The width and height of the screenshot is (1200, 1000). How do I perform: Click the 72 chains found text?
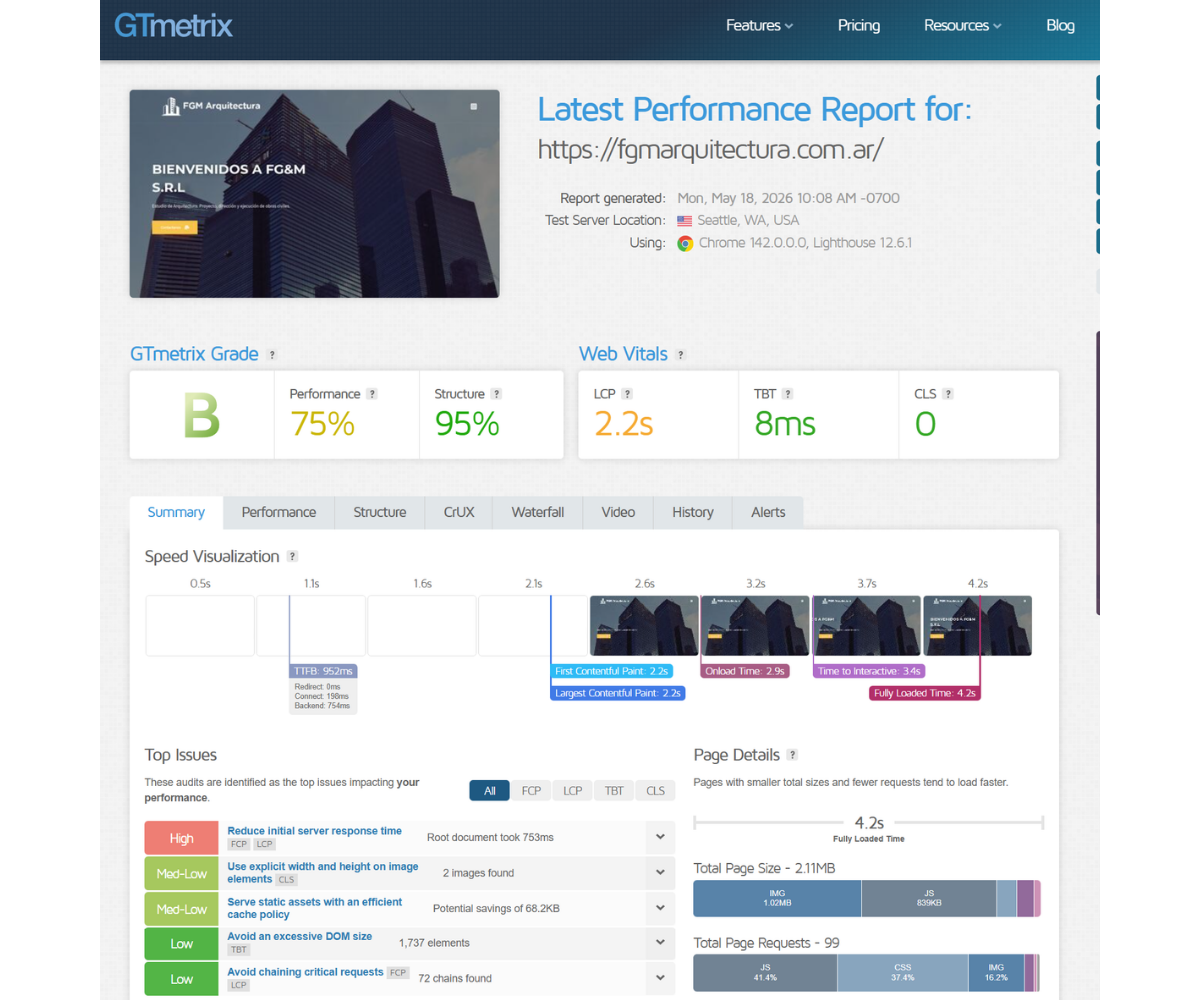point(455,978)
